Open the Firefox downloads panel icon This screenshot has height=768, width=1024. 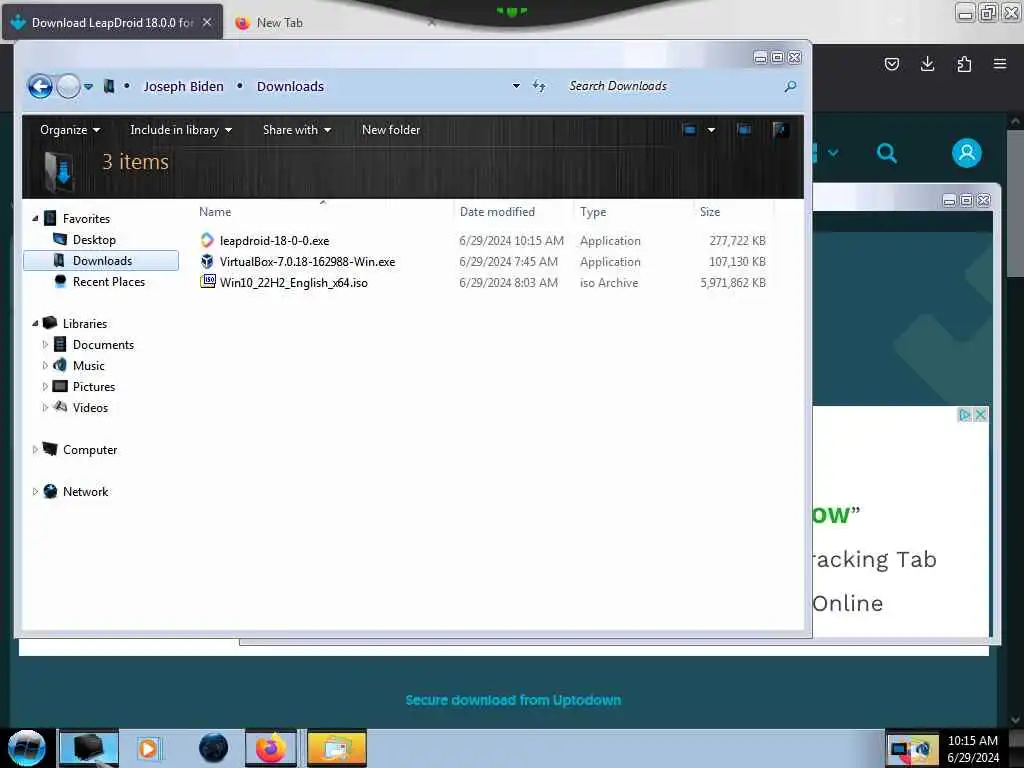927,64
